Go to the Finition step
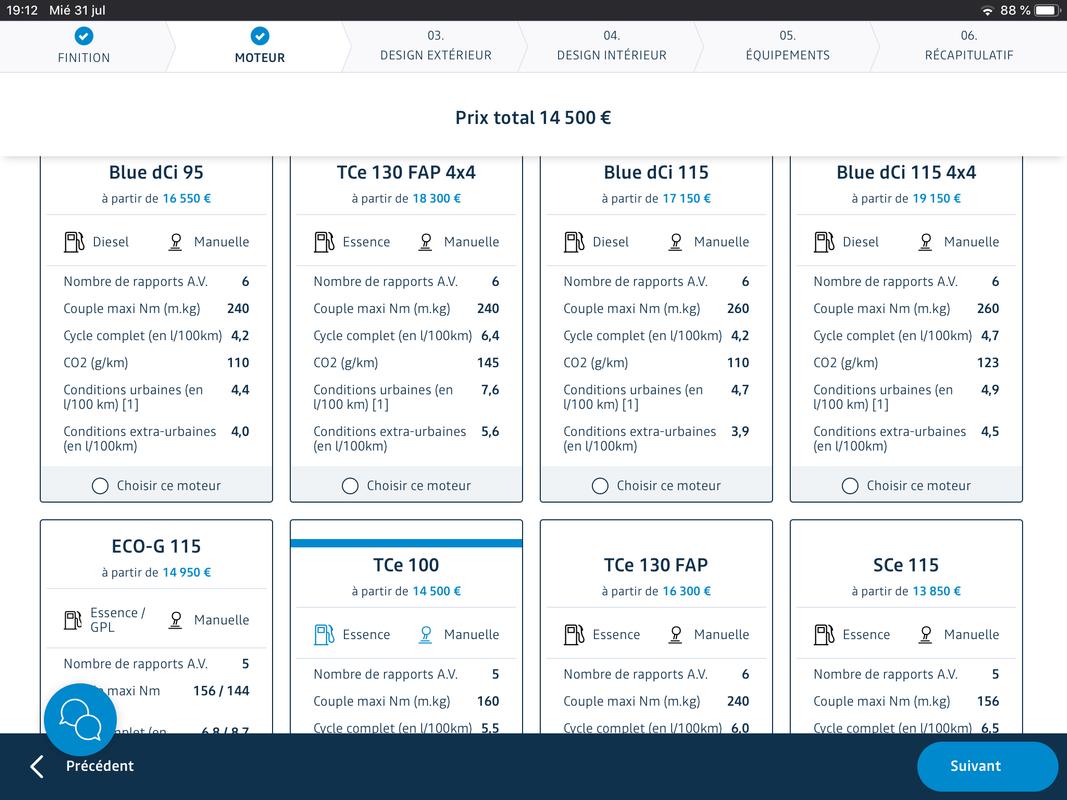Screen dimensions: 1067x800 (x=84, y=46)
